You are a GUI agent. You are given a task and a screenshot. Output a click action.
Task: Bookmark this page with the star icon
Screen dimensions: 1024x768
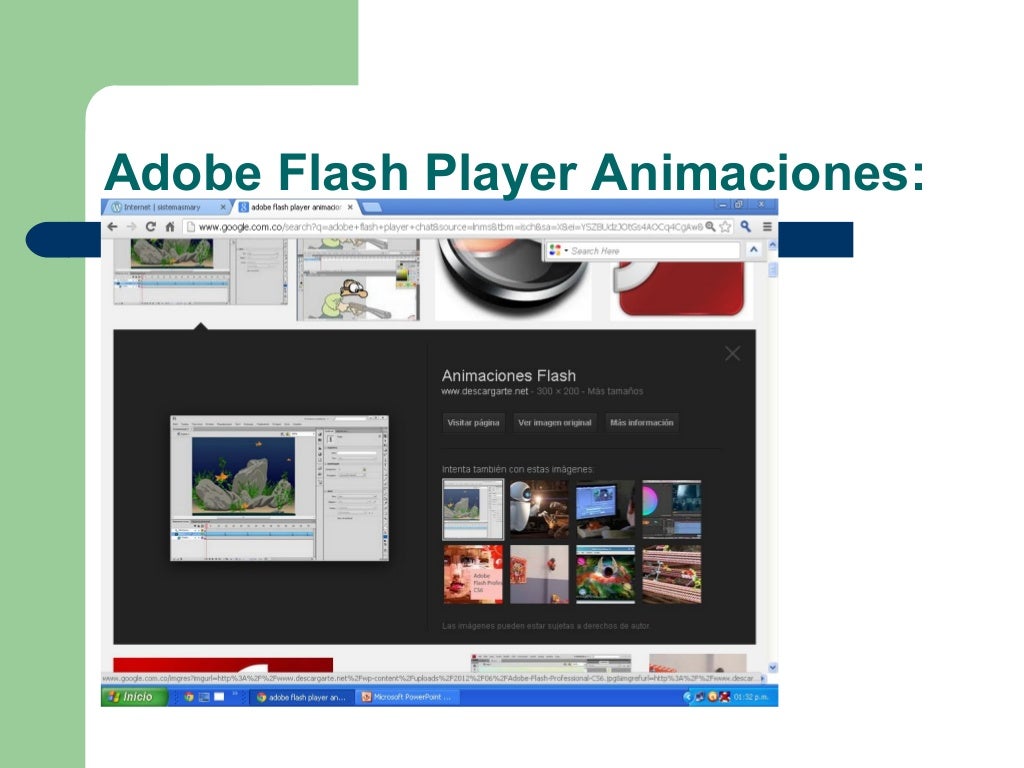click(x=725, y=227)
